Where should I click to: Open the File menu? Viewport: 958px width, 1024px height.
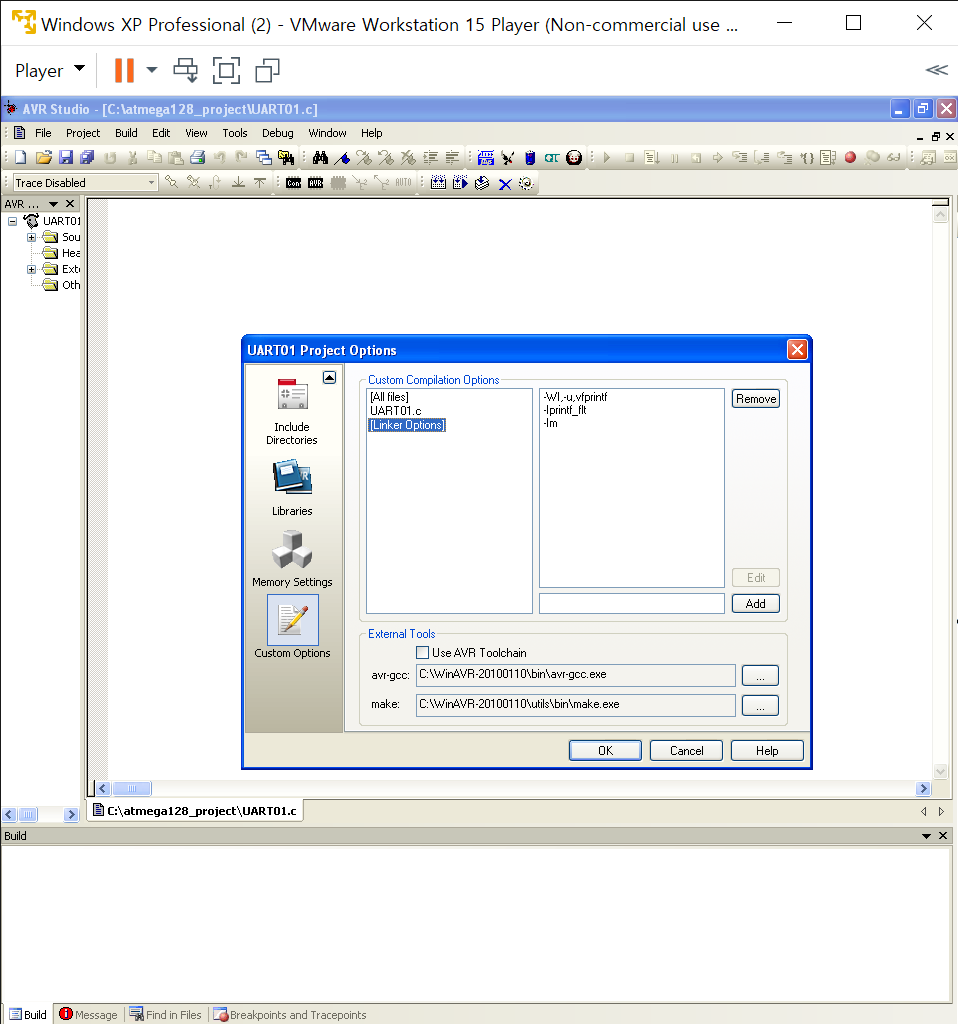[x=43, y=133]
